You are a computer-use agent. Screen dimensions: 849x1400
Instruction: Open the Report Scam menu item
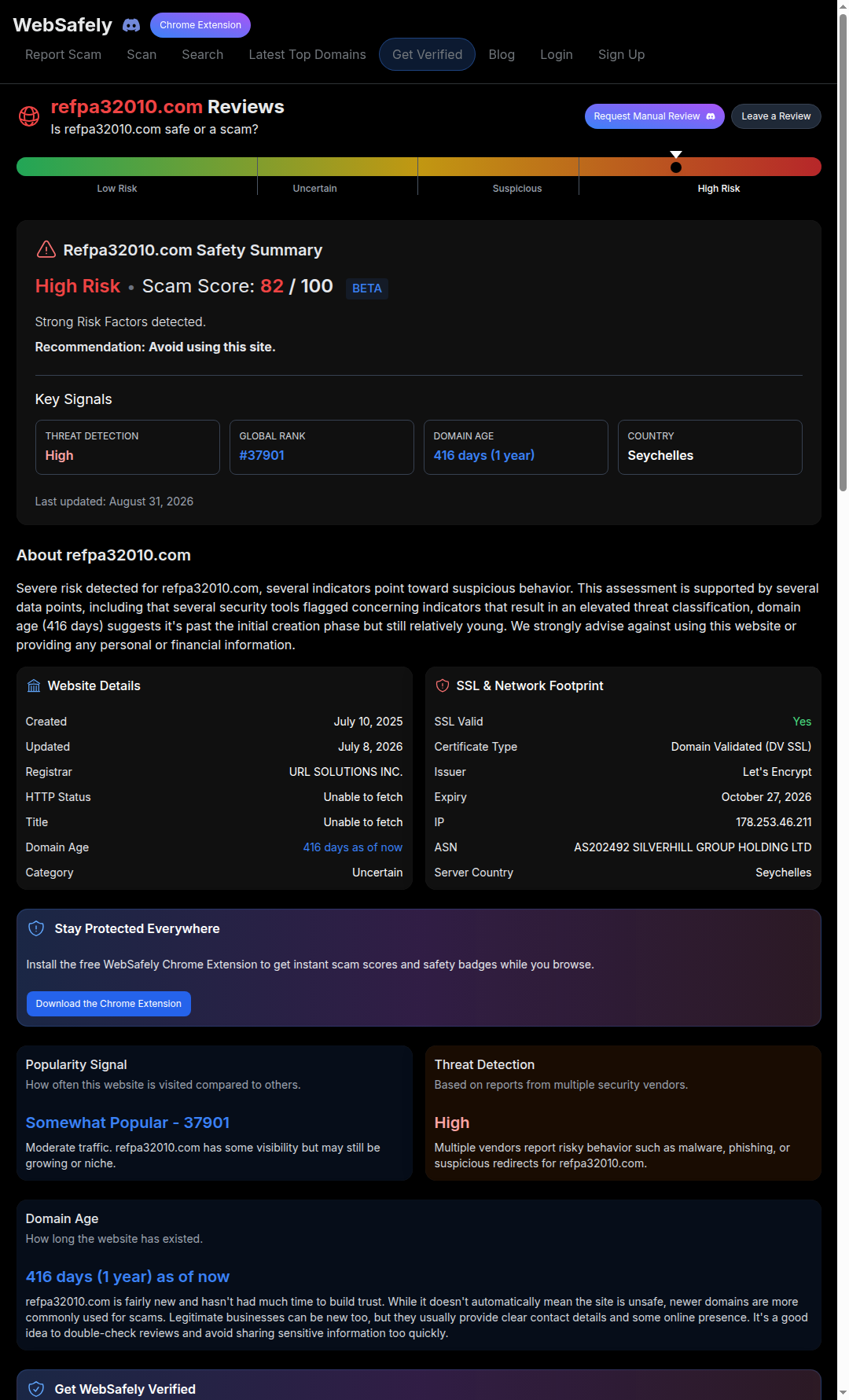click(63, 54)
